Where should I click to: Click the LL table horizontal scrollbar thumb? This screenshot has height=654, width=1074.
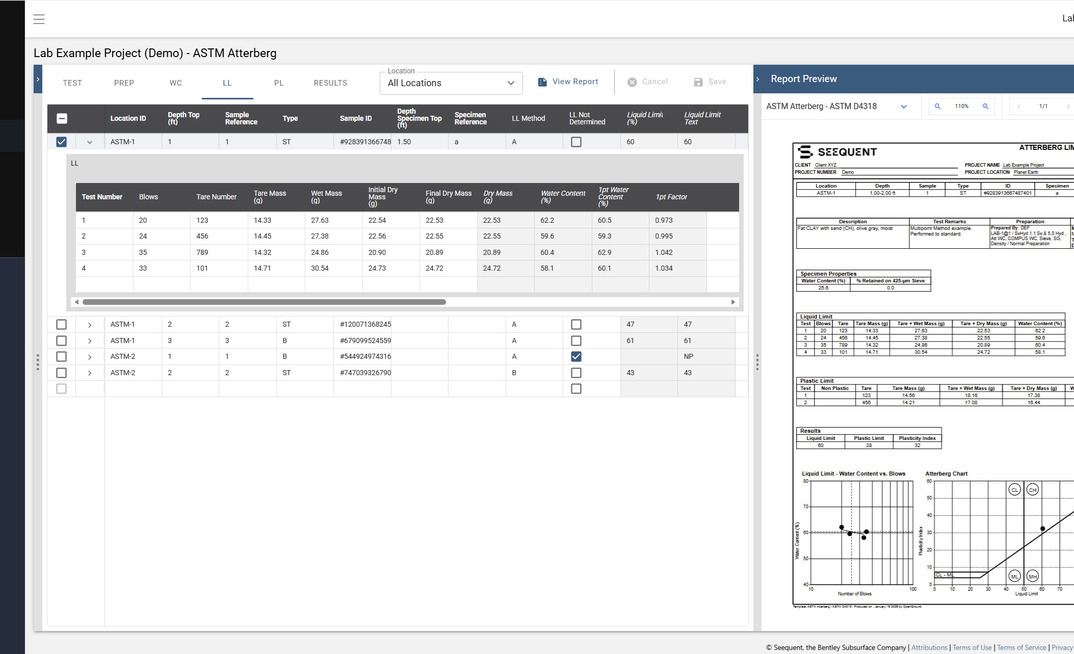pos(264,302)
